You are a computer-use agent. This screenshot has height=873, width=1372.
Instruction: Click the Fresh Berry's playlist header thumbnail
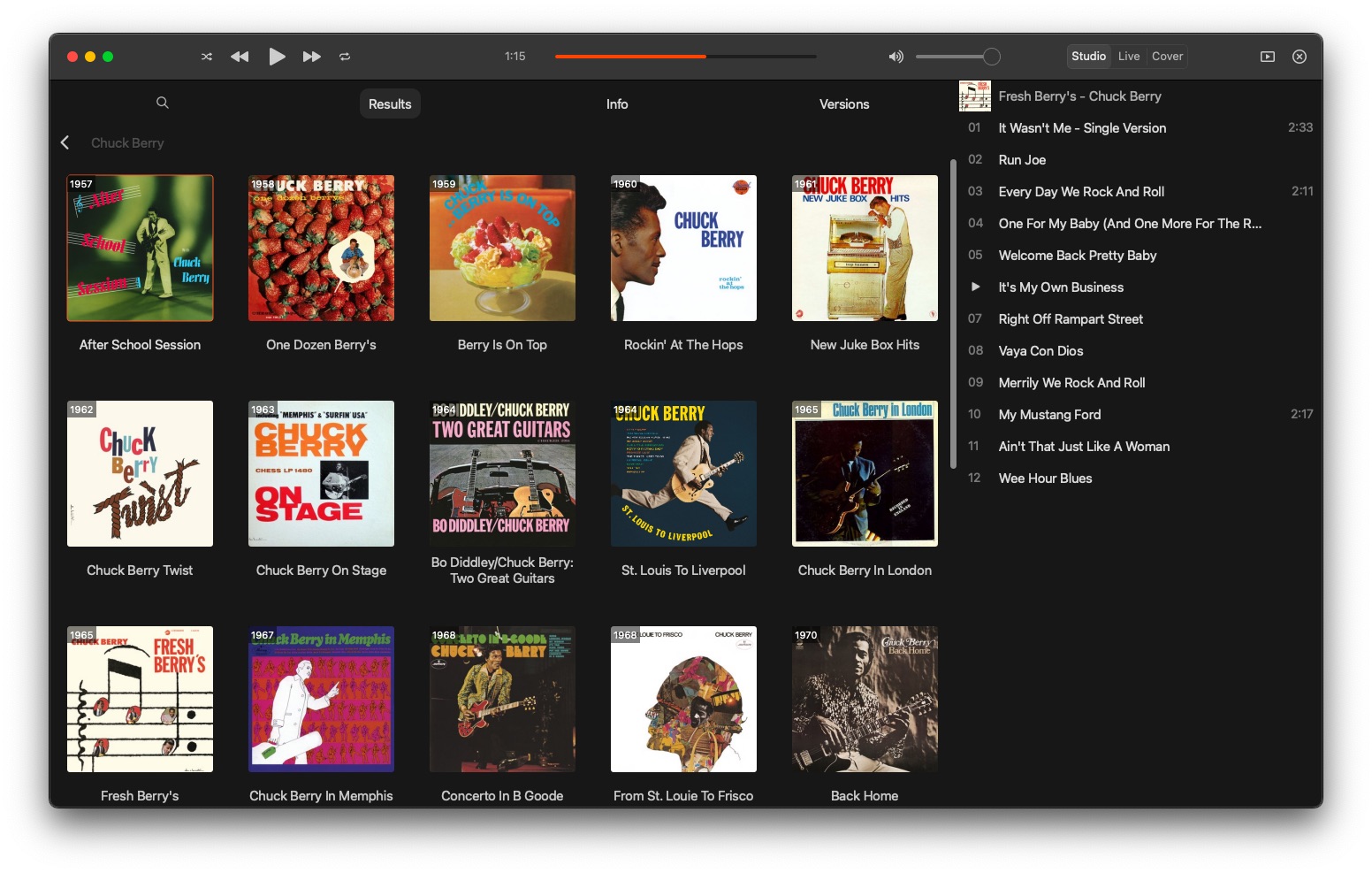[975, 96]
